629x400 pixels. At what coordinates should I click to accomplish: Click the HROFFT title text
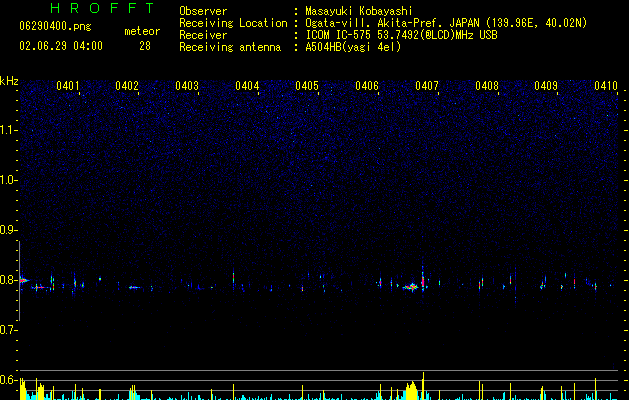click(x=102, y=8)
